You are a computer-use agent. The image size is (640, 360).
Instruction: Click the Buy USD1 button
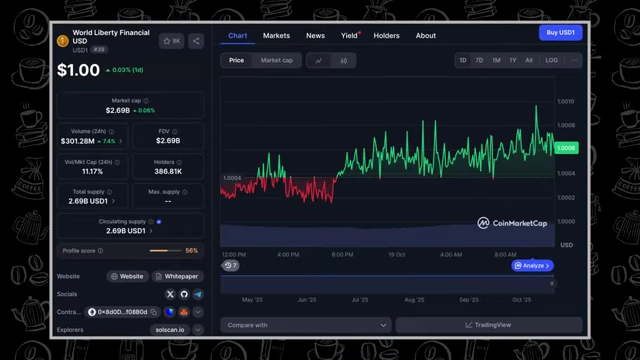coord(560,33)
